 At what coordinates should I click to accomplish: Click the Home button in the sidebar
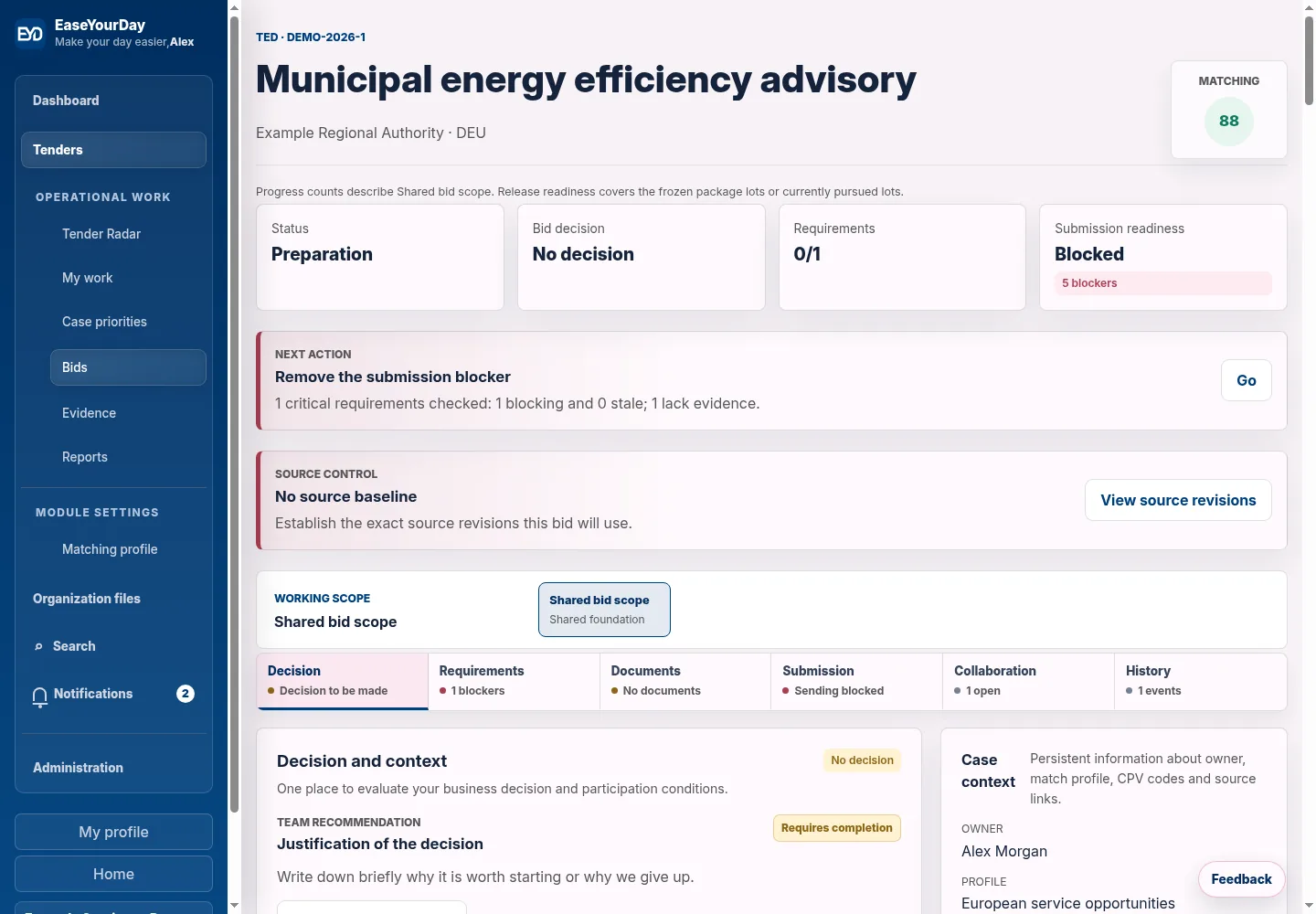click(x=113, y=874)
